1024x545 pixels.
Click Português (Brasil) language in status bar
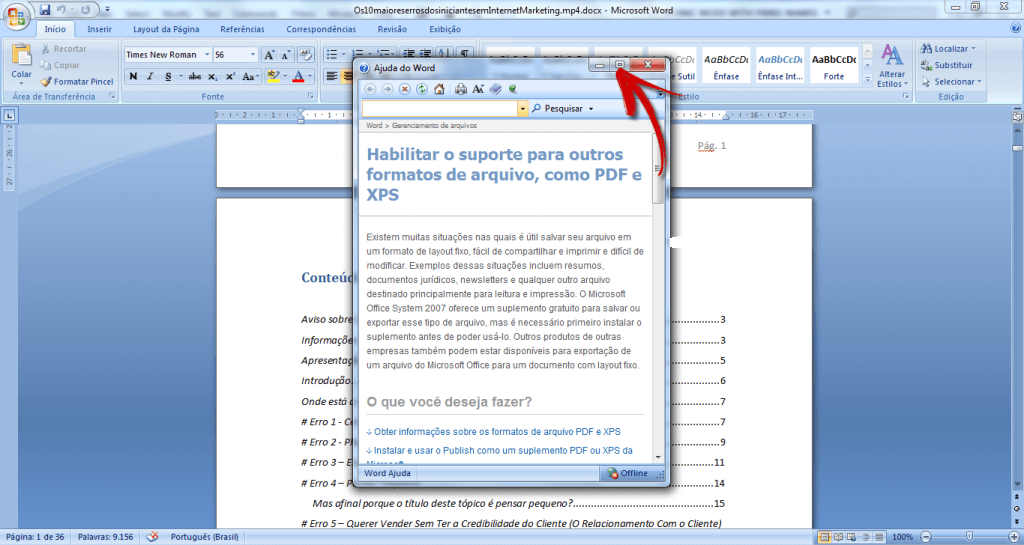(x=204, y=537)
